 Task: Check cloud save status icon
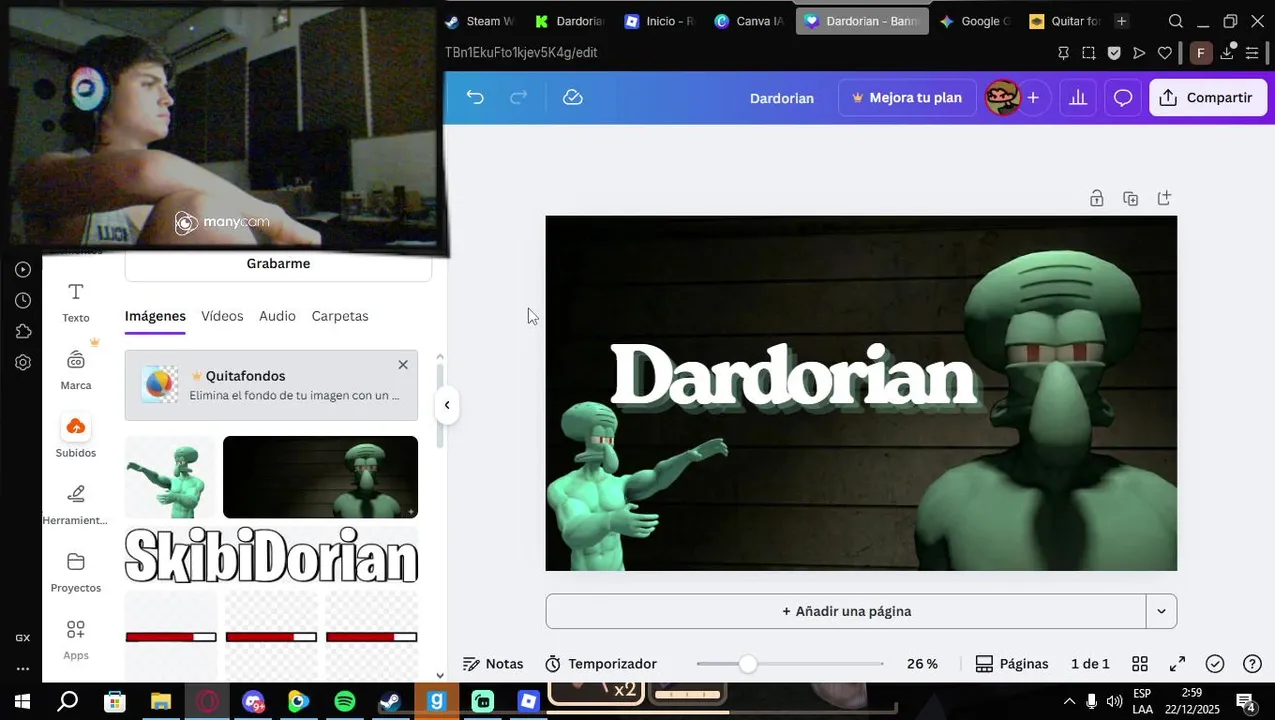pos(573,97)
